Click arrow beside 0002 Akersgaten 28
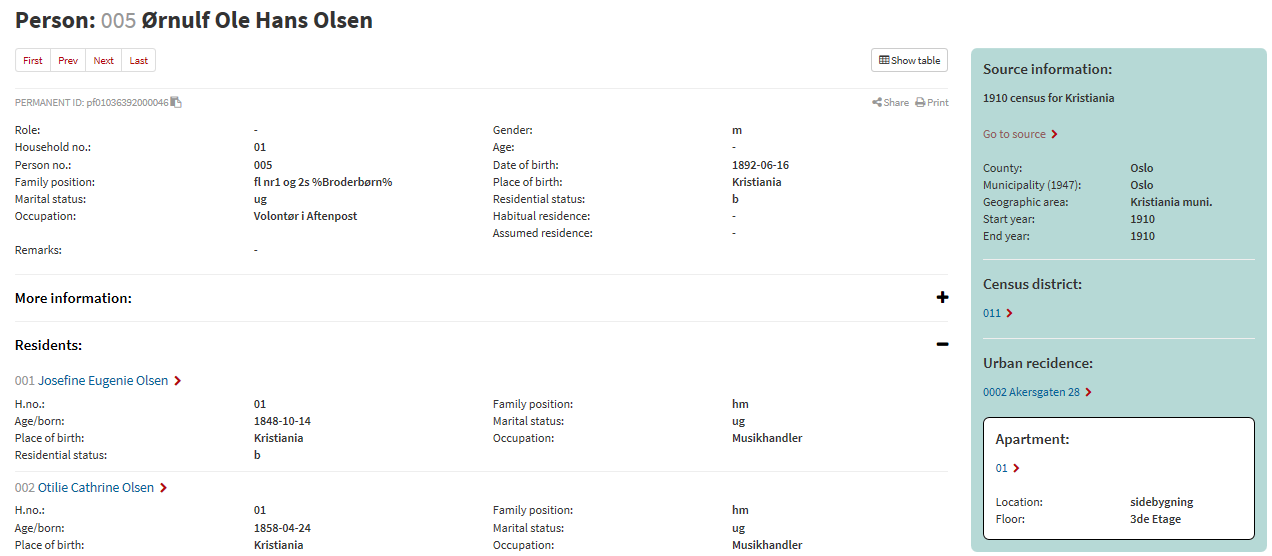Screen dimensions: 1272x556 click(1088, 392)
